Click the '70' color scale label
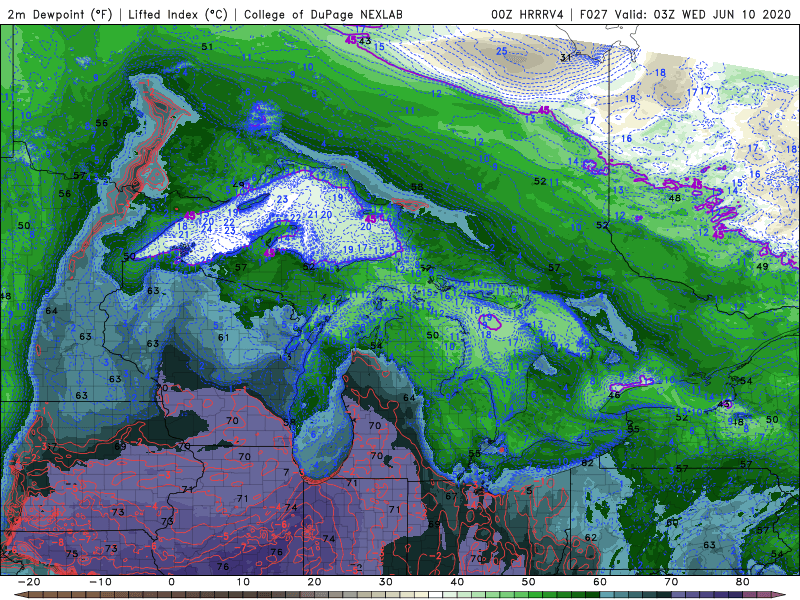The width and height of the screenshot is (800, 600). click(671, 582)
